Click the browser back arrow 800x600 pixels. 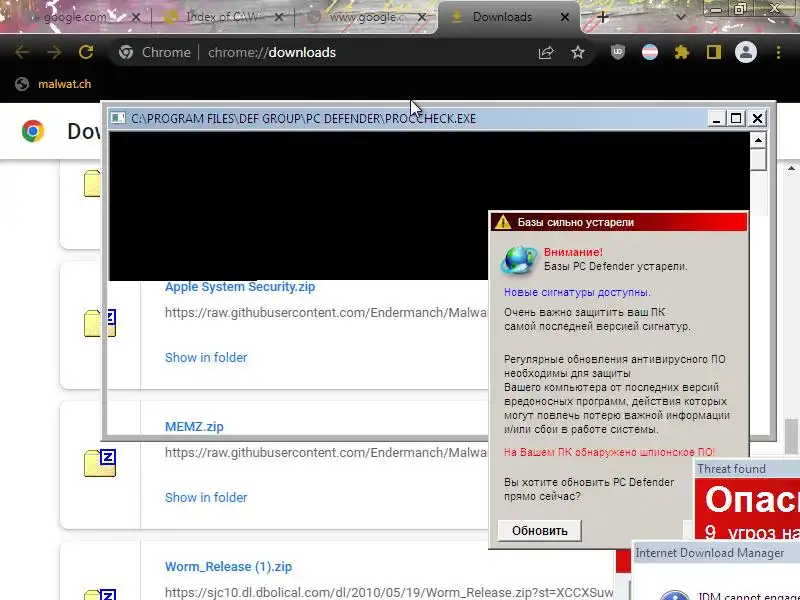coord(22,52)
